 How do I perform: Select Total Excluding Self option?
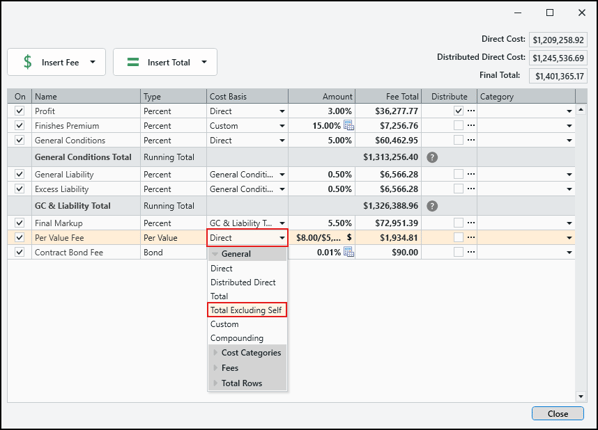pyautogui.click(x=247, y=310)
